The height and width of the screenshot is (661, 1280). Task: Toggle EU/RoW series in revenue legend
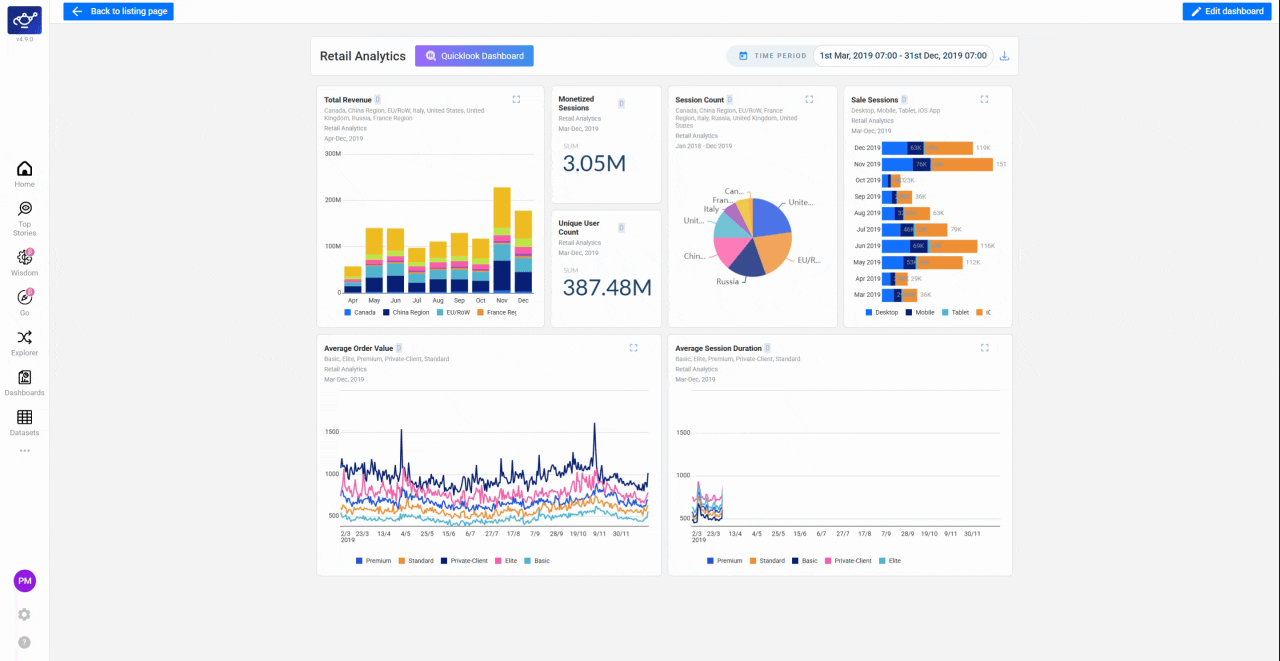coord(453,313)
